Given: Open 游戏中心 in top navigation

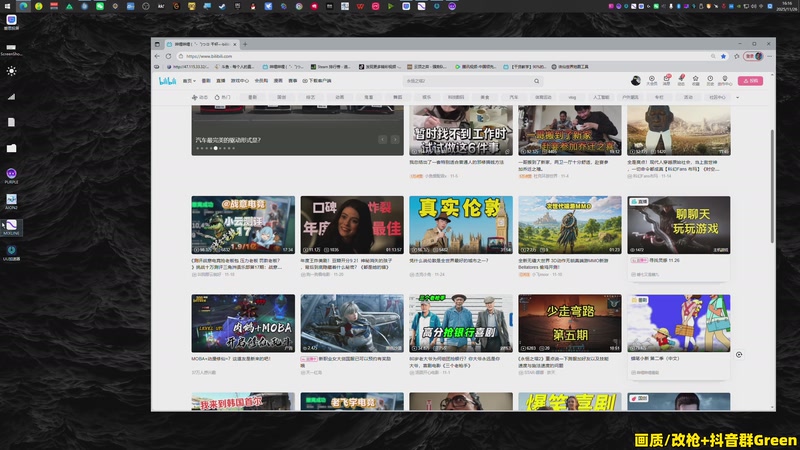Looking at the screenshot, I should (240, 81).
